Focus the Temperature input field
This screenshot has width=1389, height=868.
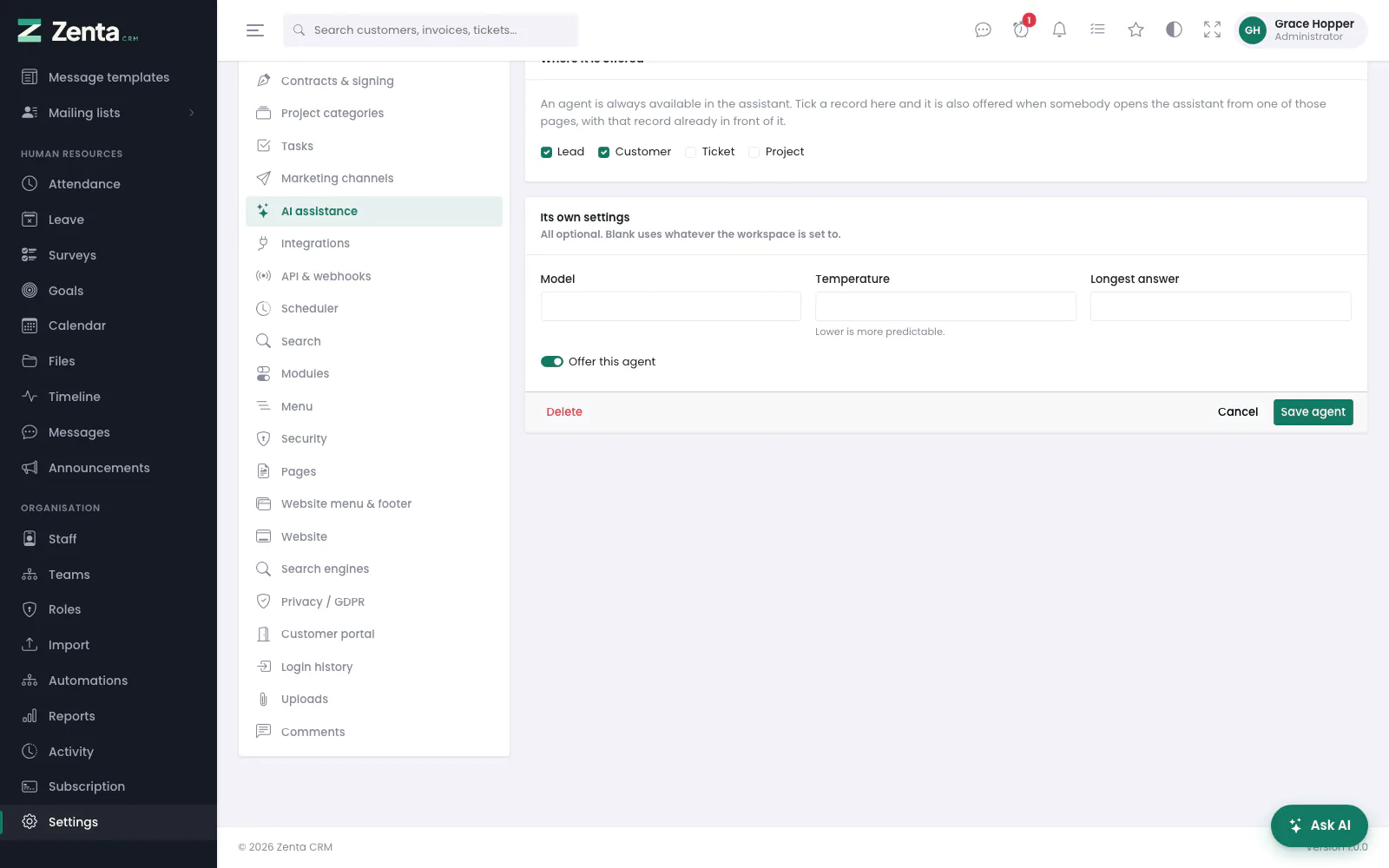[945, 306]
